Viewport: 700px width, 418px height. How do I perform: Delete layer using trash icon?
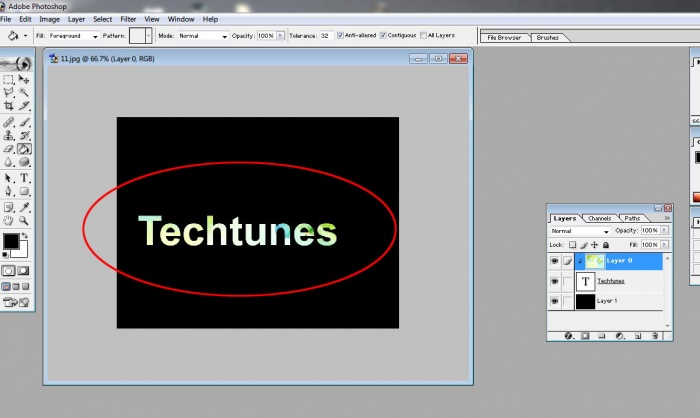tap(654, 336)
